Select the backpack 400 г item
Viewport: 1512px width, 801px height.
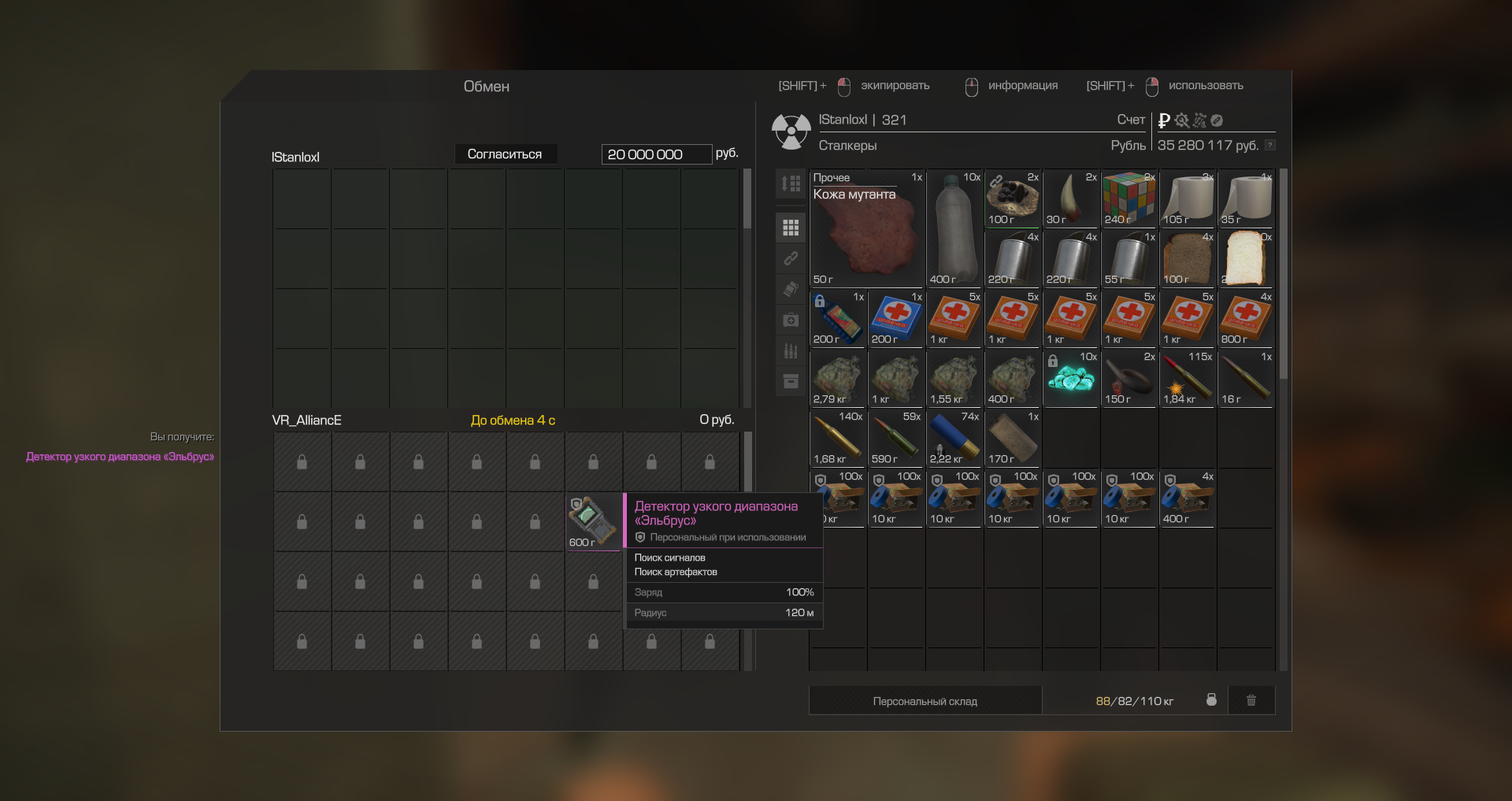[1013, 378]
